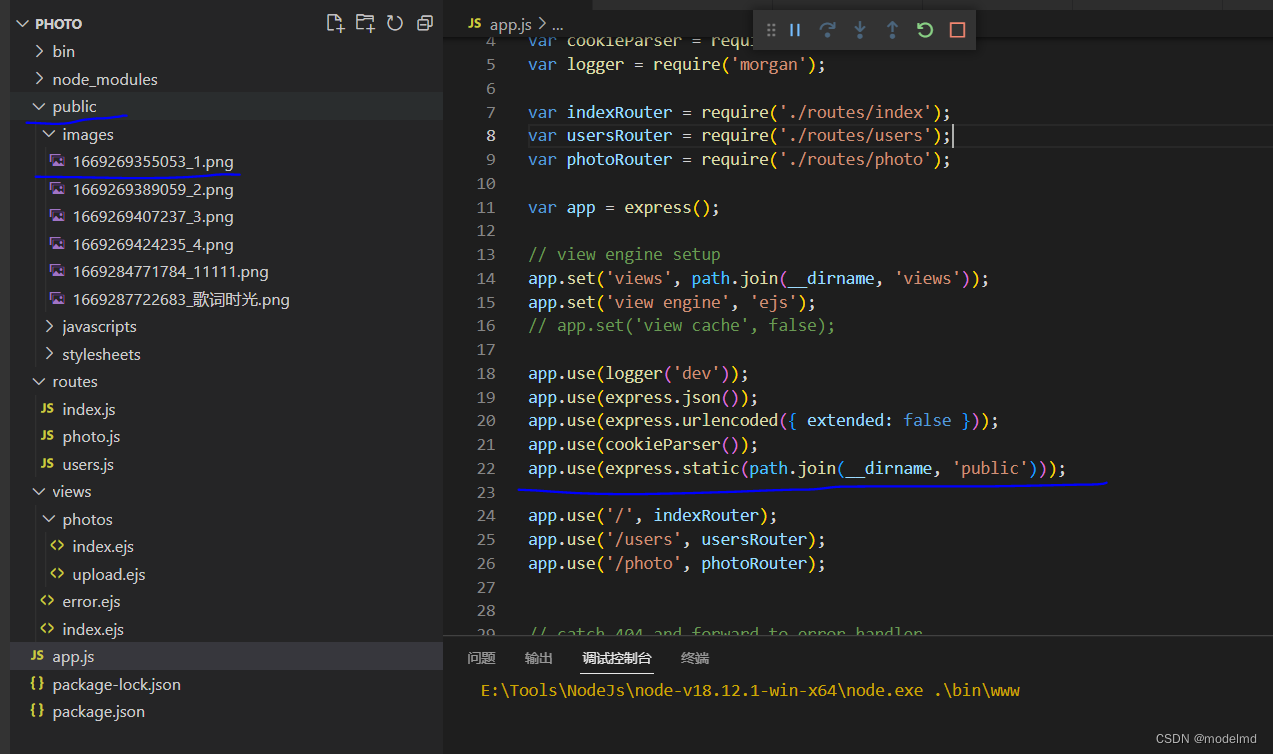The image size is (1273, 754).
Task: Click the debug Step Out icon
Action: pyautogui.click(x=892, y=30)
